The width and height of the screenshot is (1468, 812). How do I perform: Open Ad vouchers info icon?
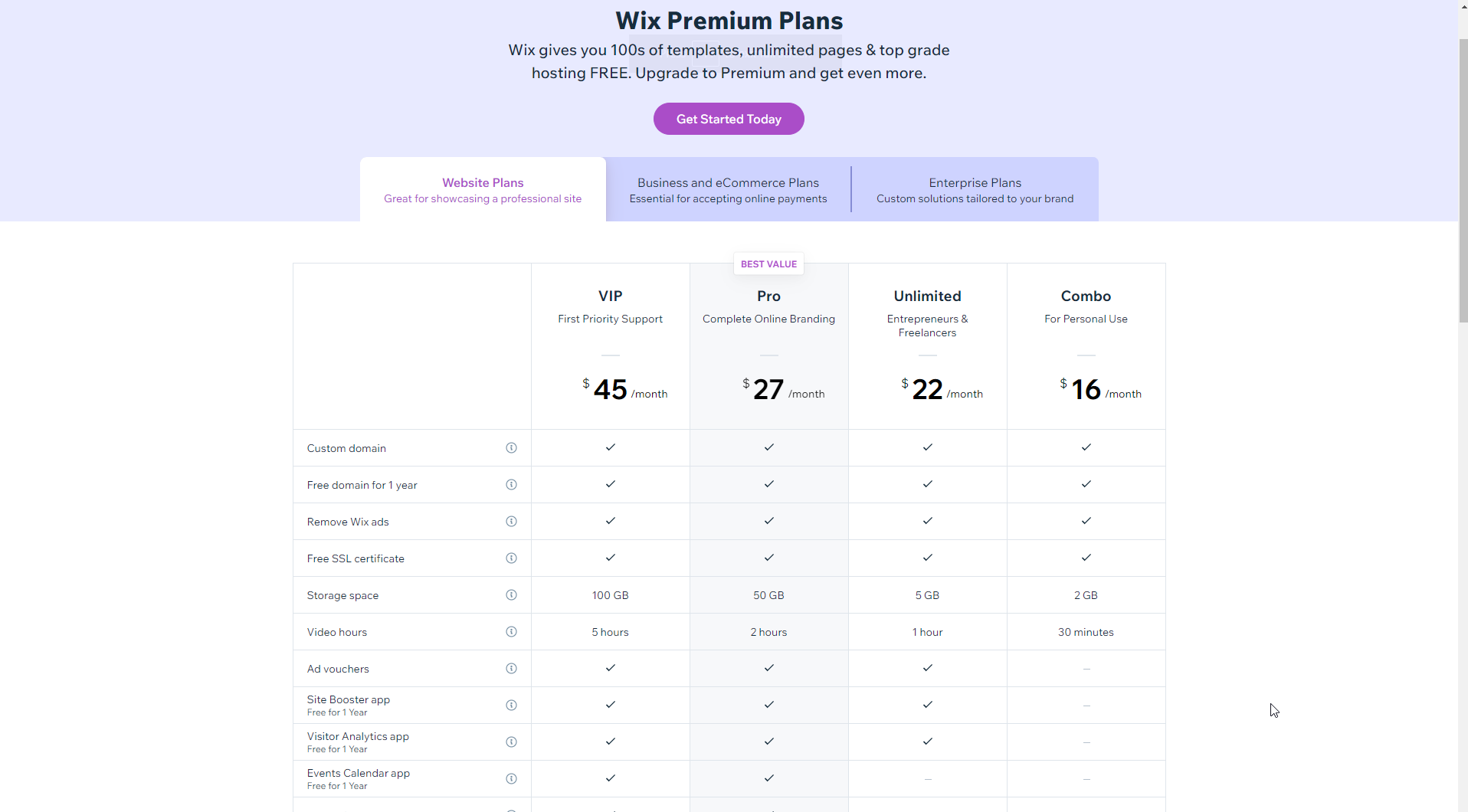click(x=511, y=669)
